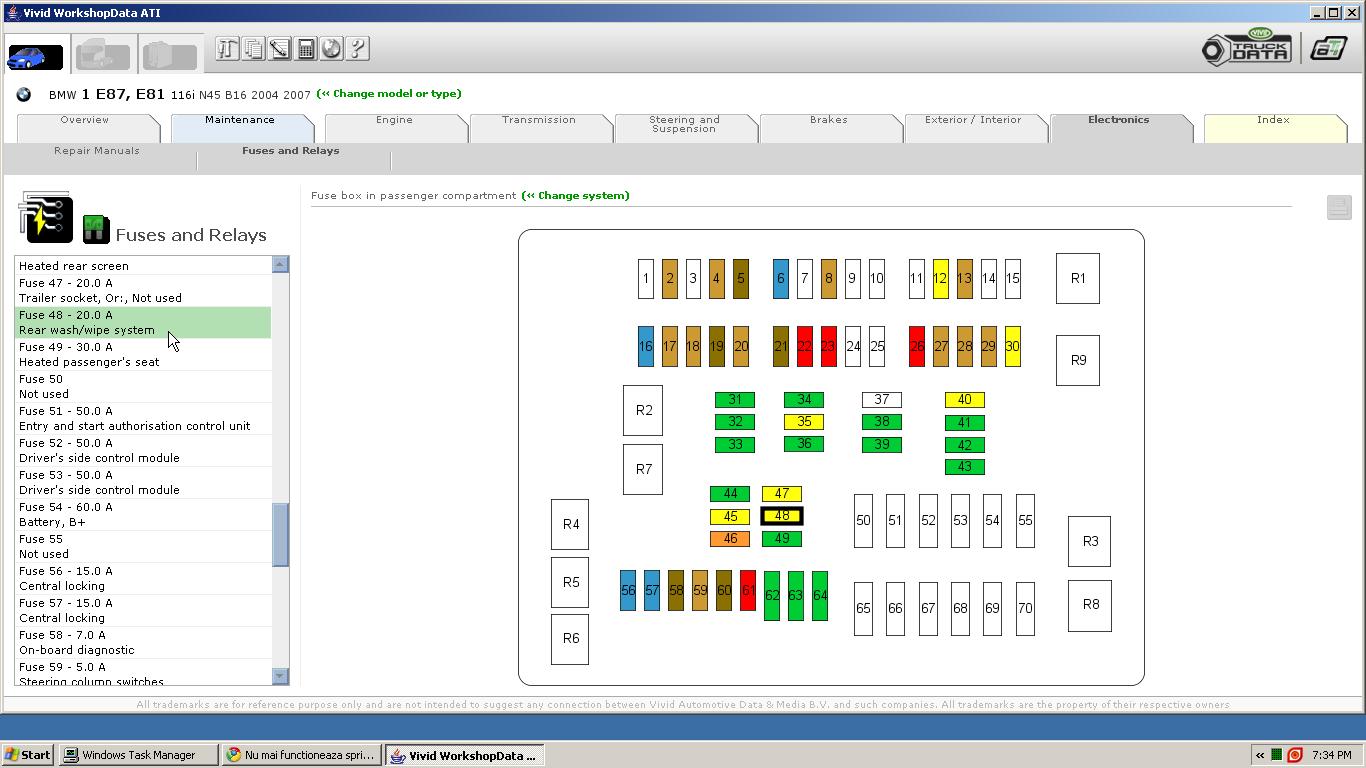Click relay R9 in the fuse box diagram
This screenshot has height=768, width=1366.
coord(1077,360)
